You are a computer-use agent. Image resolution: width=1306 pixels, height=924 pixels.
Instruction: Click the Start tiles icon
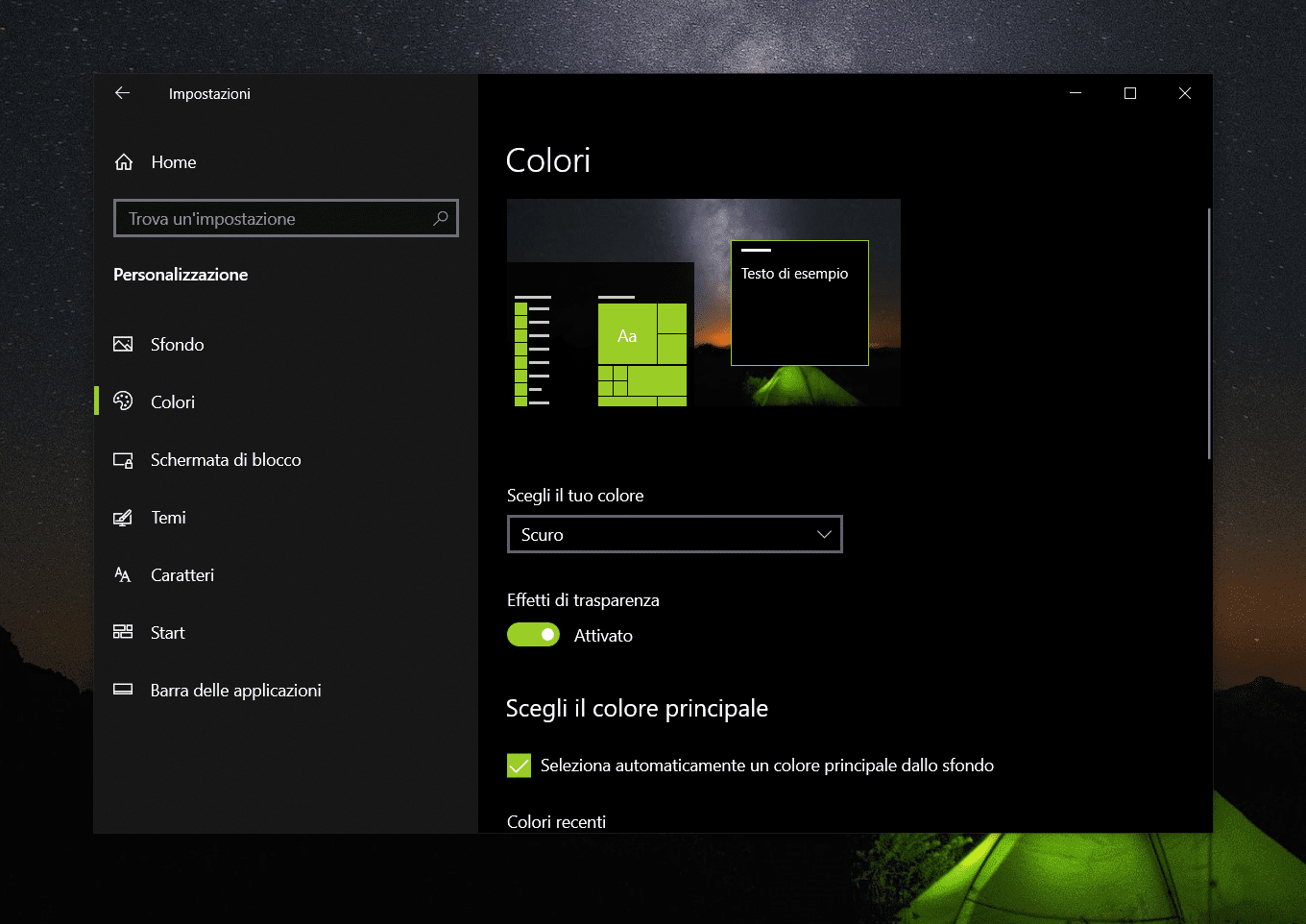[x=123, y=632]
